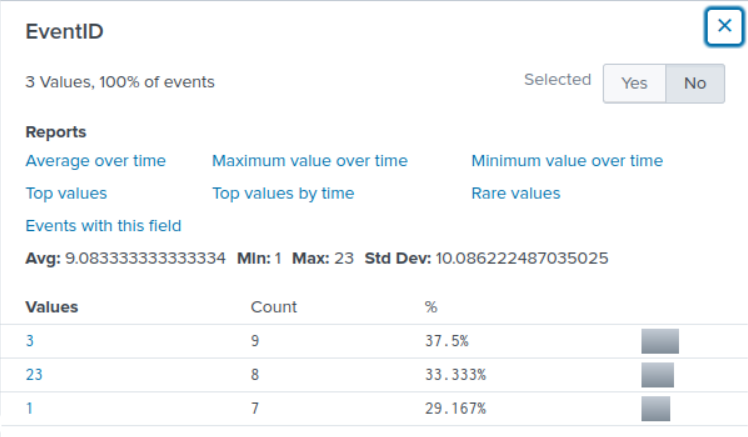The width and height of the screenshot is (748, 437).
Task: Open Maximum value over time report
Action: click(310, 161)
